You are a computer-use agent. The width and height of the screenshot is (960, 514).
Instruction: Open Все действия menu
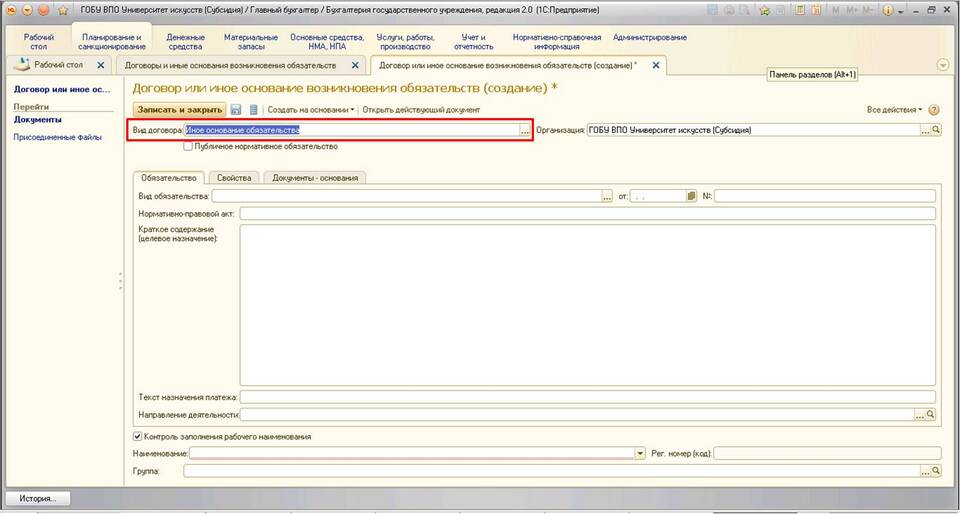point(894,110)
